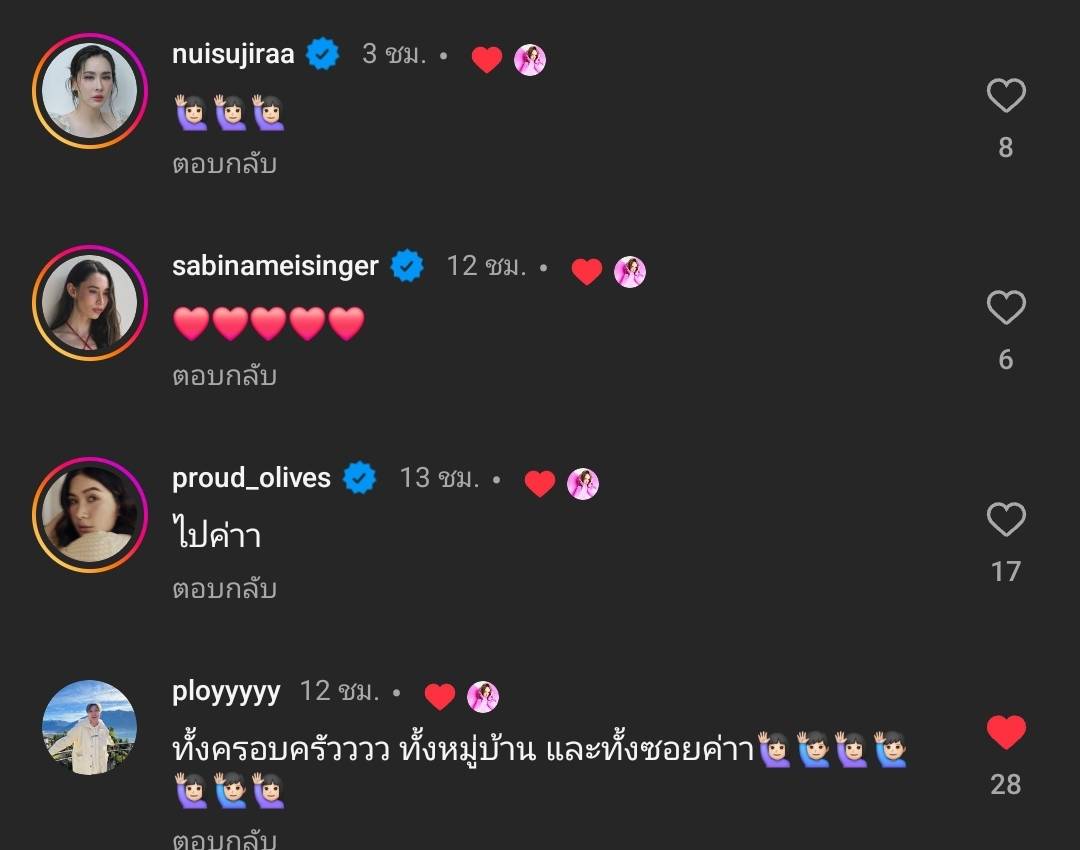Tap the ployyyyy username
This screenshot has width=1080, height=850.
click(226, 692)
